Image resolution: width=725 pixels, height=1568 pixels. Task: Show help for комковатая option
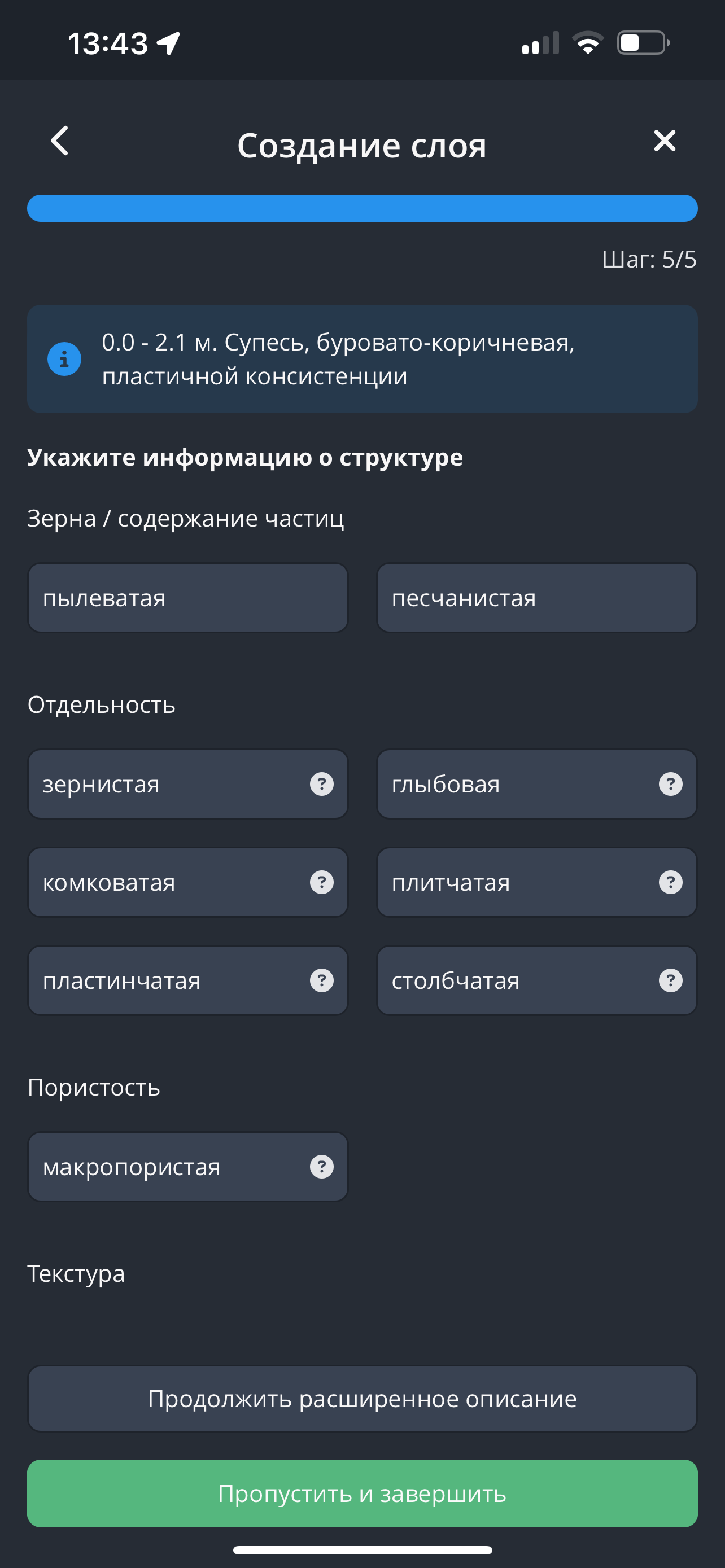(x=321, y=882)
